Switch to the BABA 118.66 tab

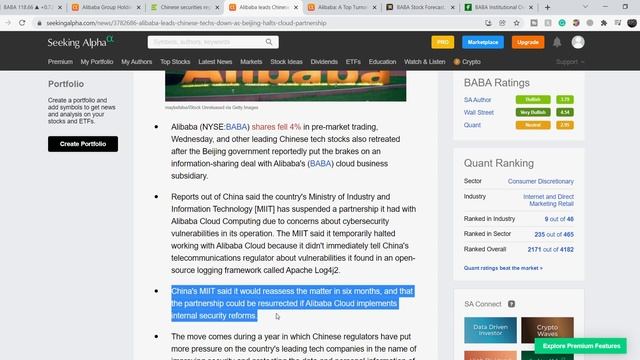click(29, 7)
